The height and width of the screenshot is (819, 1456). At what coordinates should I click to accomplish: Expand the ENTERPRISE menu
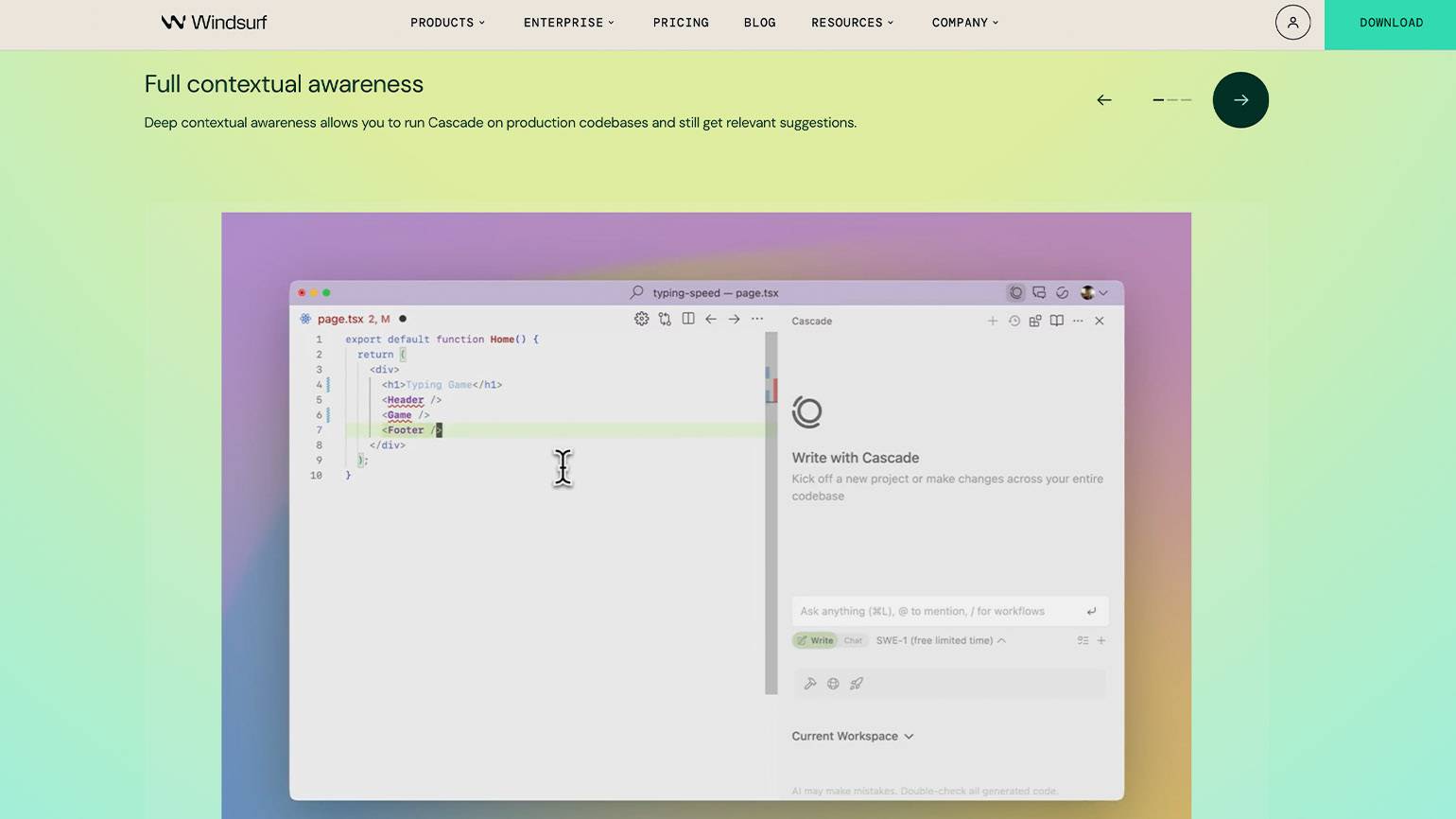click(x=569, y=23)
